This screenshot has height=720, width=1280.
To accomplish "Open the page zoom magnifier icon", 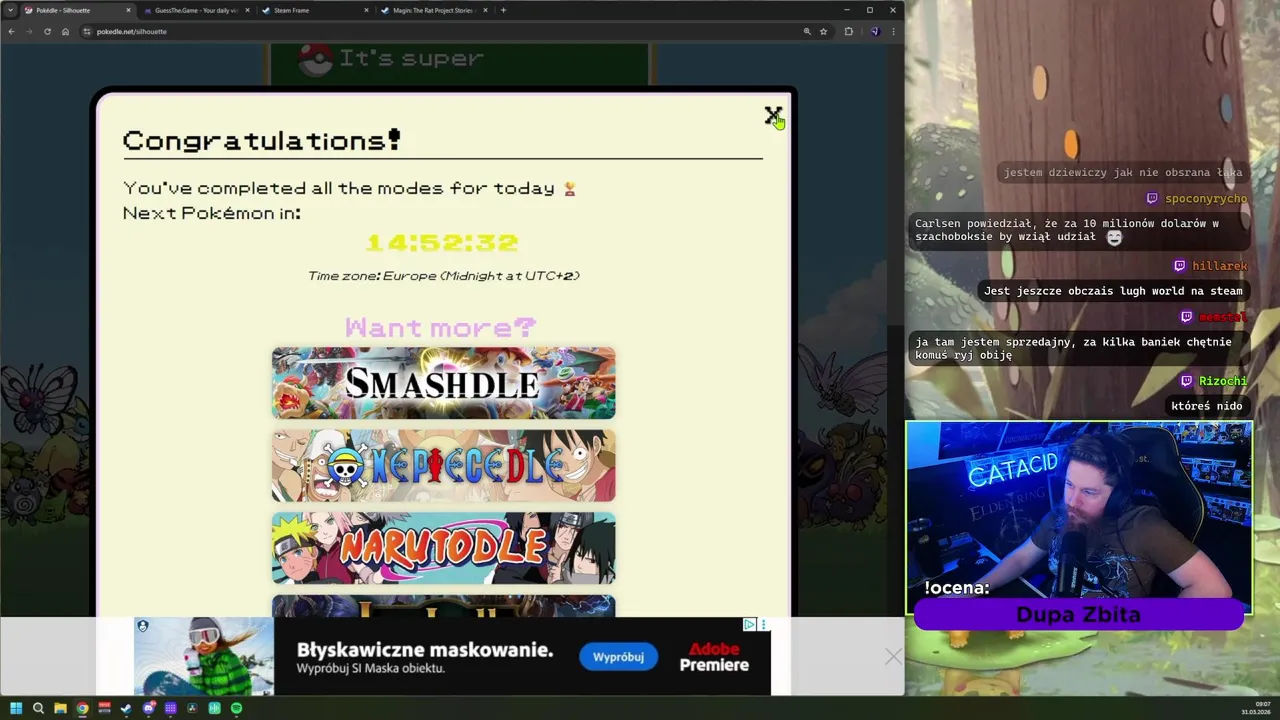I will (807, 31).
